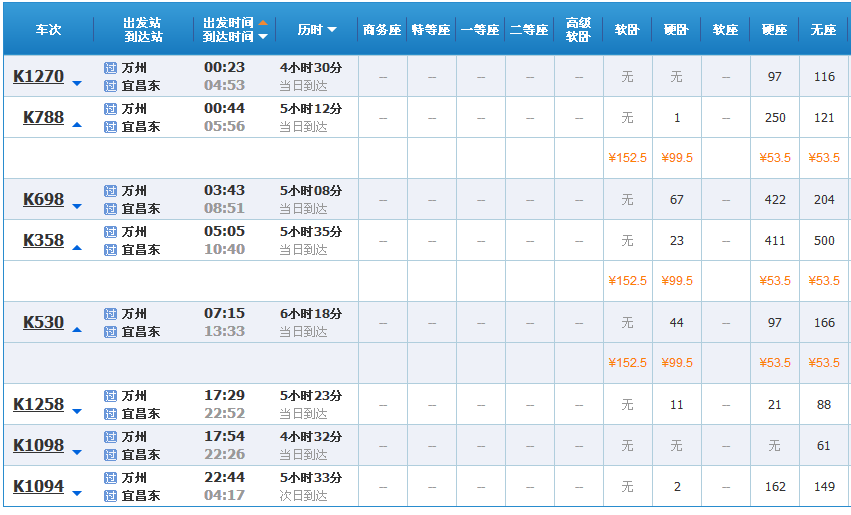Expand fare details arrow next to K1270
Image resolution: width=851 pixels, height=515 pixels.
[77, 83]
